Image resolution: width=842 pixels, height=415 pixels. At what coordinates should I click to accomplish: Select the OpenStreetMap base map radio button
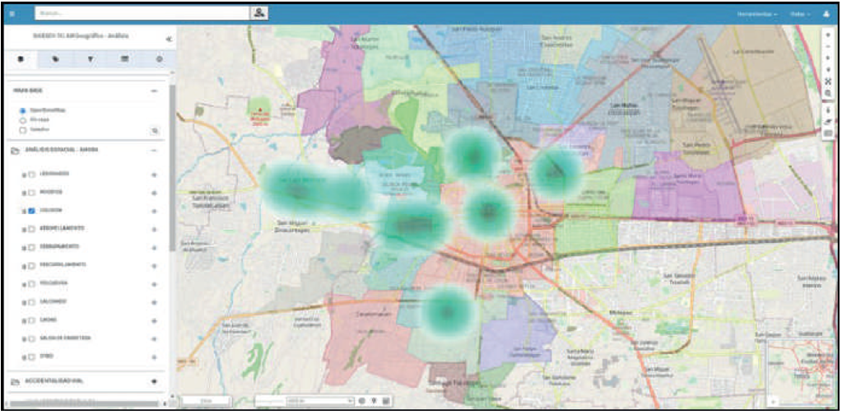tap(23, 110)
